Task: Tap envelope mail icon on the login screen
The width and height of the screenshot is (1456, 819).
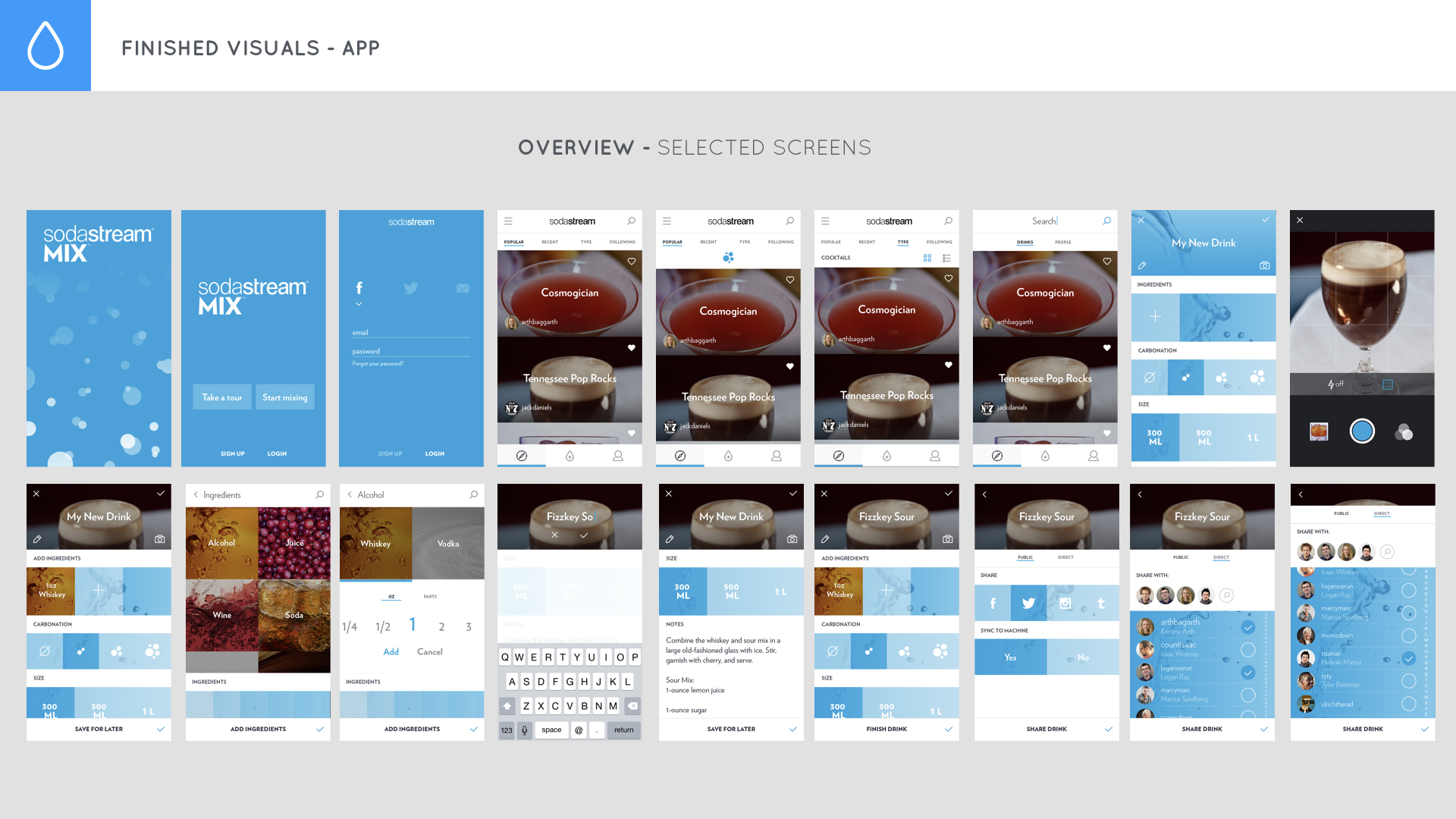Action: coord(463,288)
